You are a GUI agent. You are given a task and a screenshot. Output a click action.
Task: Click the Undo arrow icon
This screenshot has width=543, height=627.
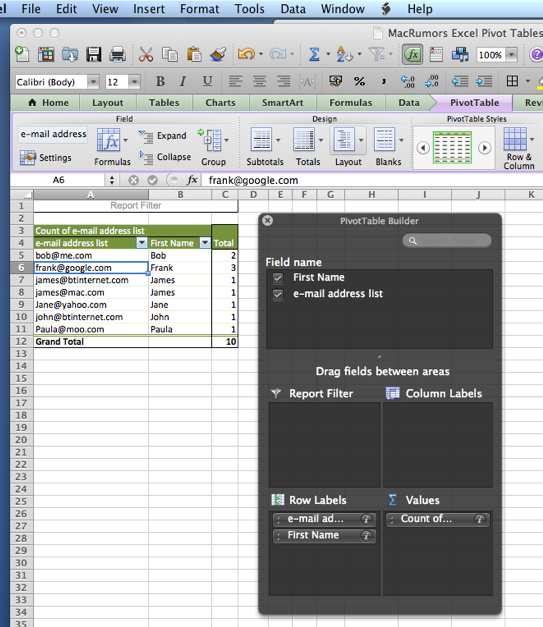(x=246, y=54)
